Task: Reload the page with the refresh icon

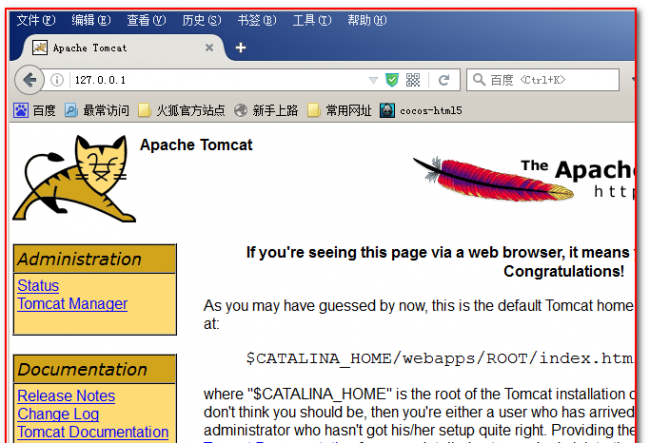Action: pyautogui.click(x=444, y=80)
